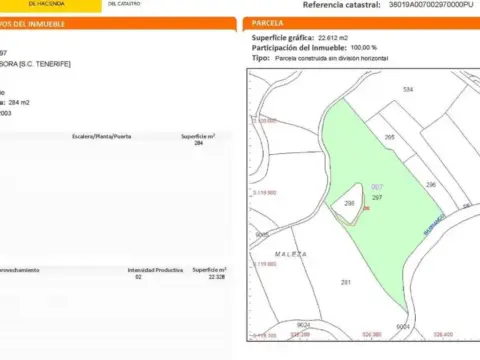
Task: Click the 'Referencia catastral:' label
Action: pyautogui.click(x=342, y=5)
